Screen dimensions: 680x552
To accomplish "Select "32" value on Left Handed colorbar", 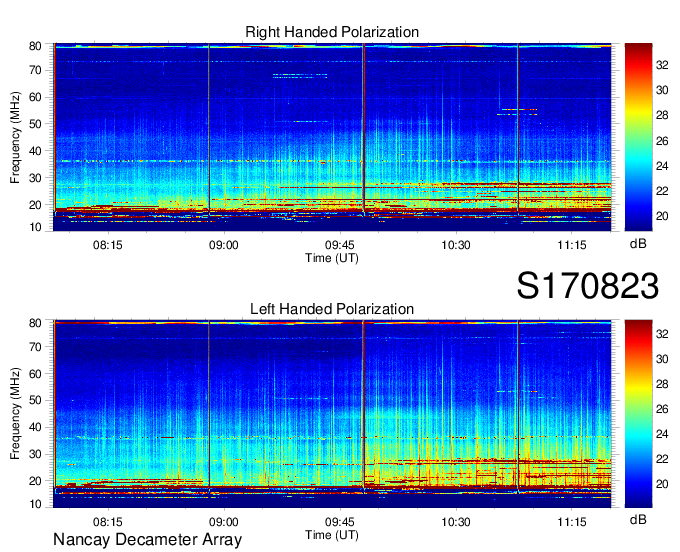I will [x=662, y=334].
